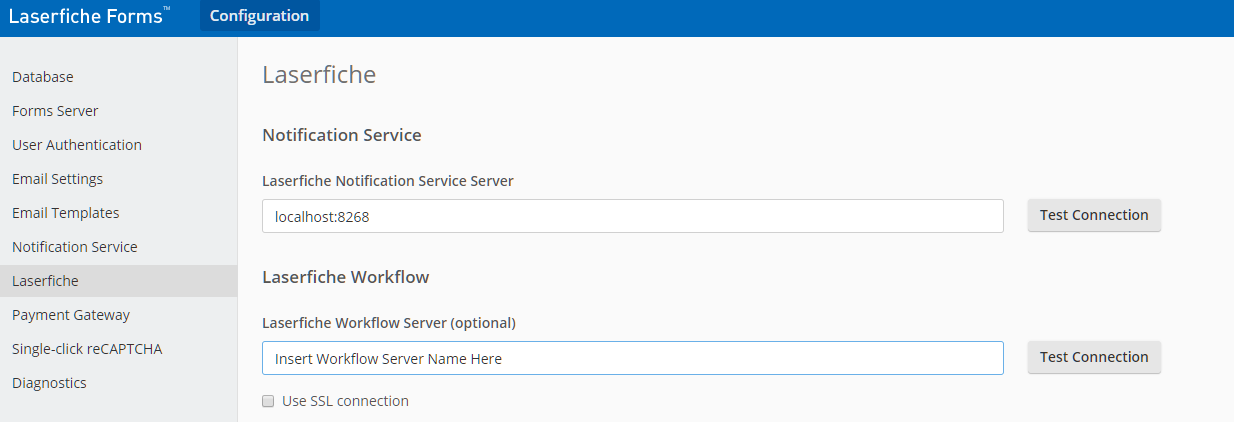Open Single-click reCAPTCHA settings
Image resolution: width=1234 pixels, height=422 pixels.
tap(87, 349)
